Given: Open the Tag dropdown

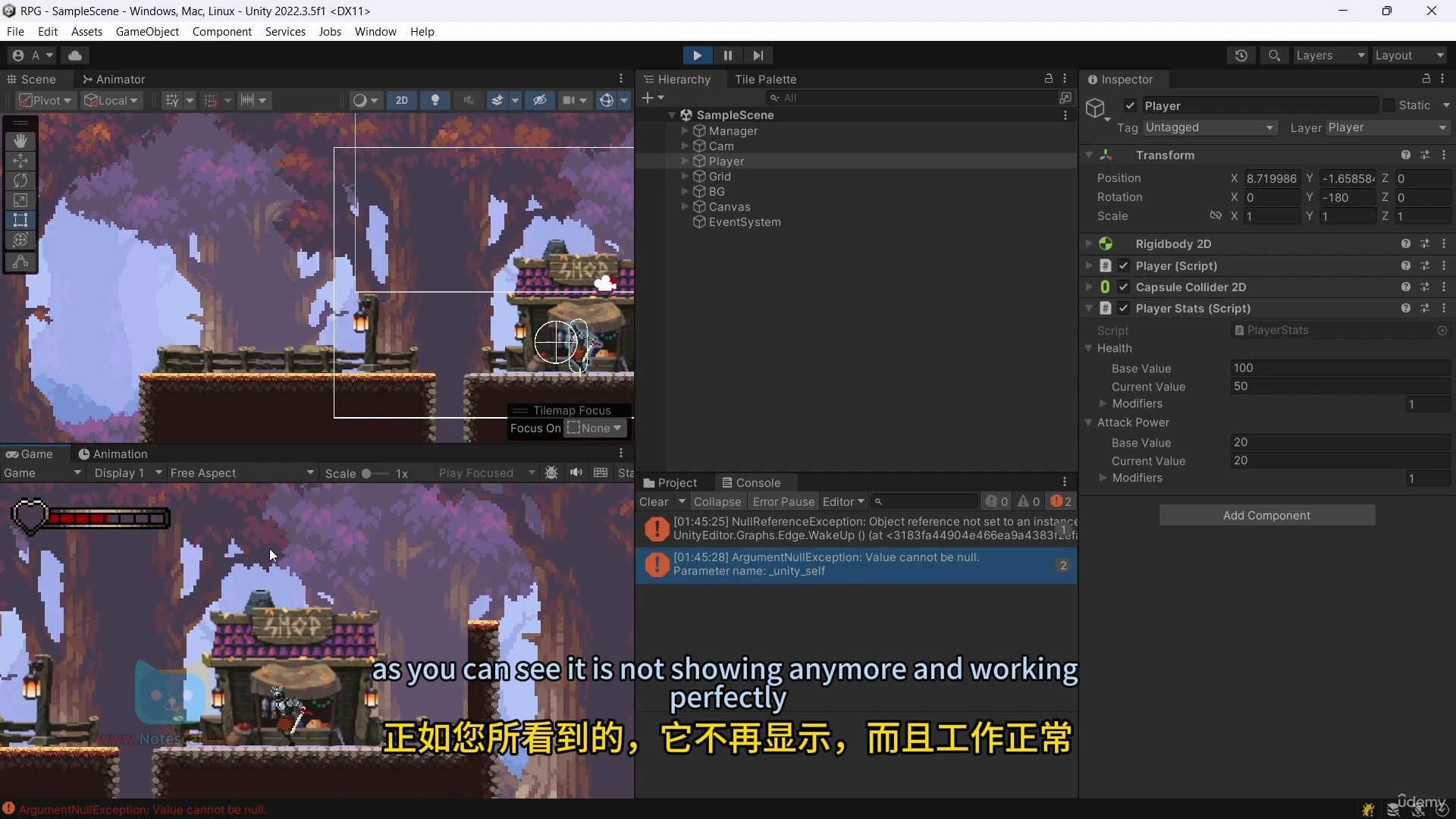Looking at the screenshot, I should (1210, 127).
